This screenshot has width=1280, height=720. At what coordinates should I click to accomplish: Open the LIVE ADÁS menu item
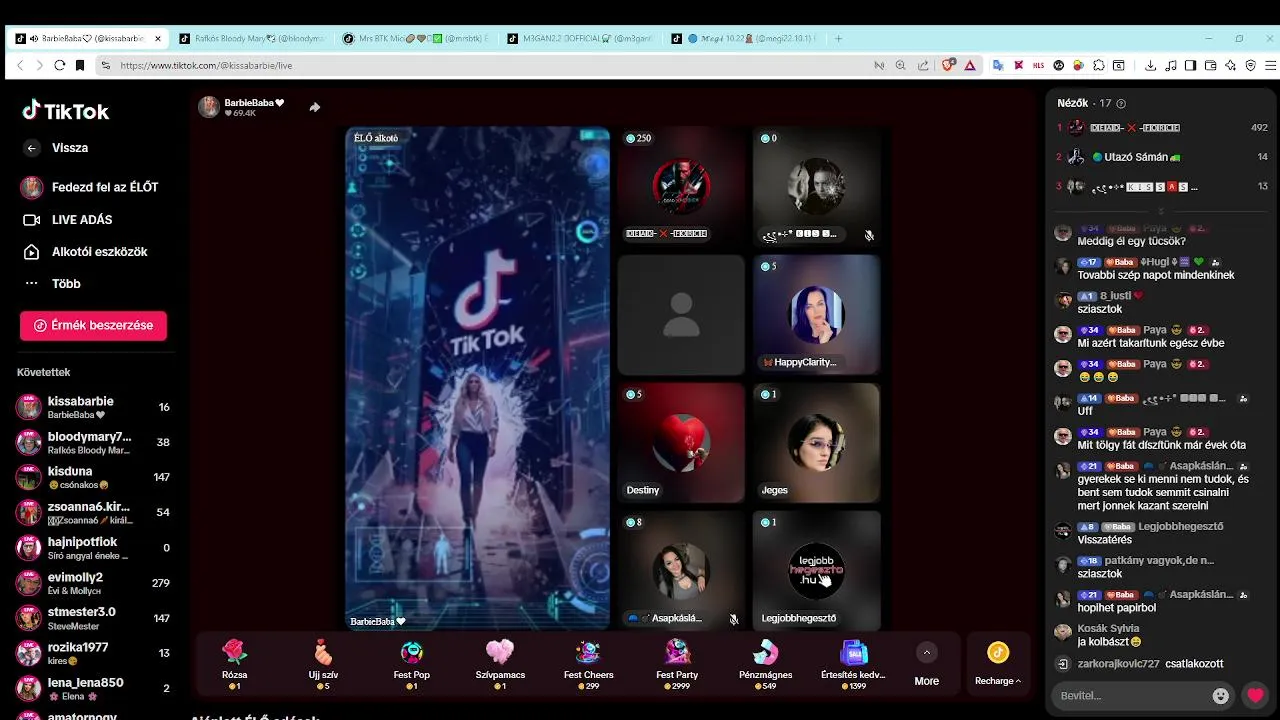click(x=67, y=220)
